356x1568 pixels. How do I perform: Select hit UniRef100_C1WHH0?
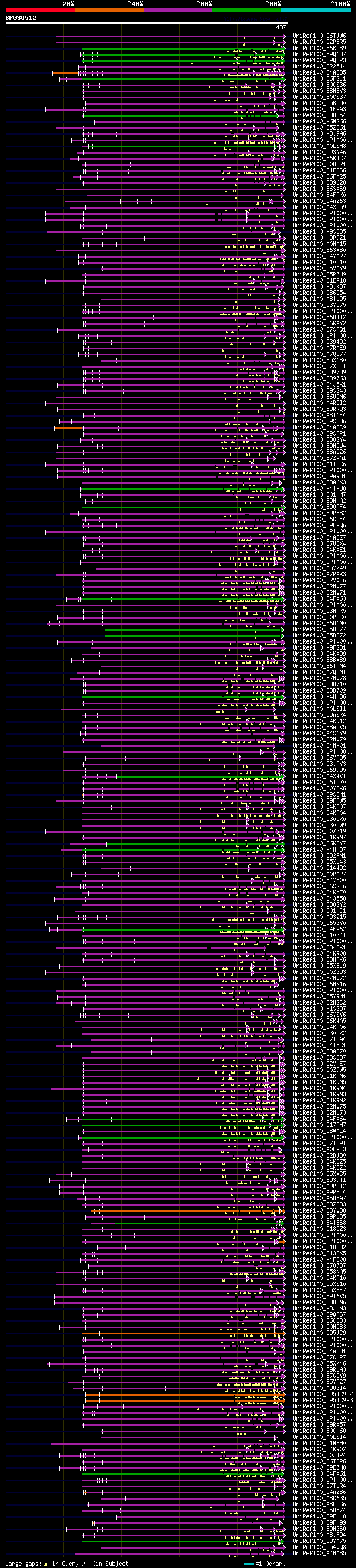pos(319,1443)
